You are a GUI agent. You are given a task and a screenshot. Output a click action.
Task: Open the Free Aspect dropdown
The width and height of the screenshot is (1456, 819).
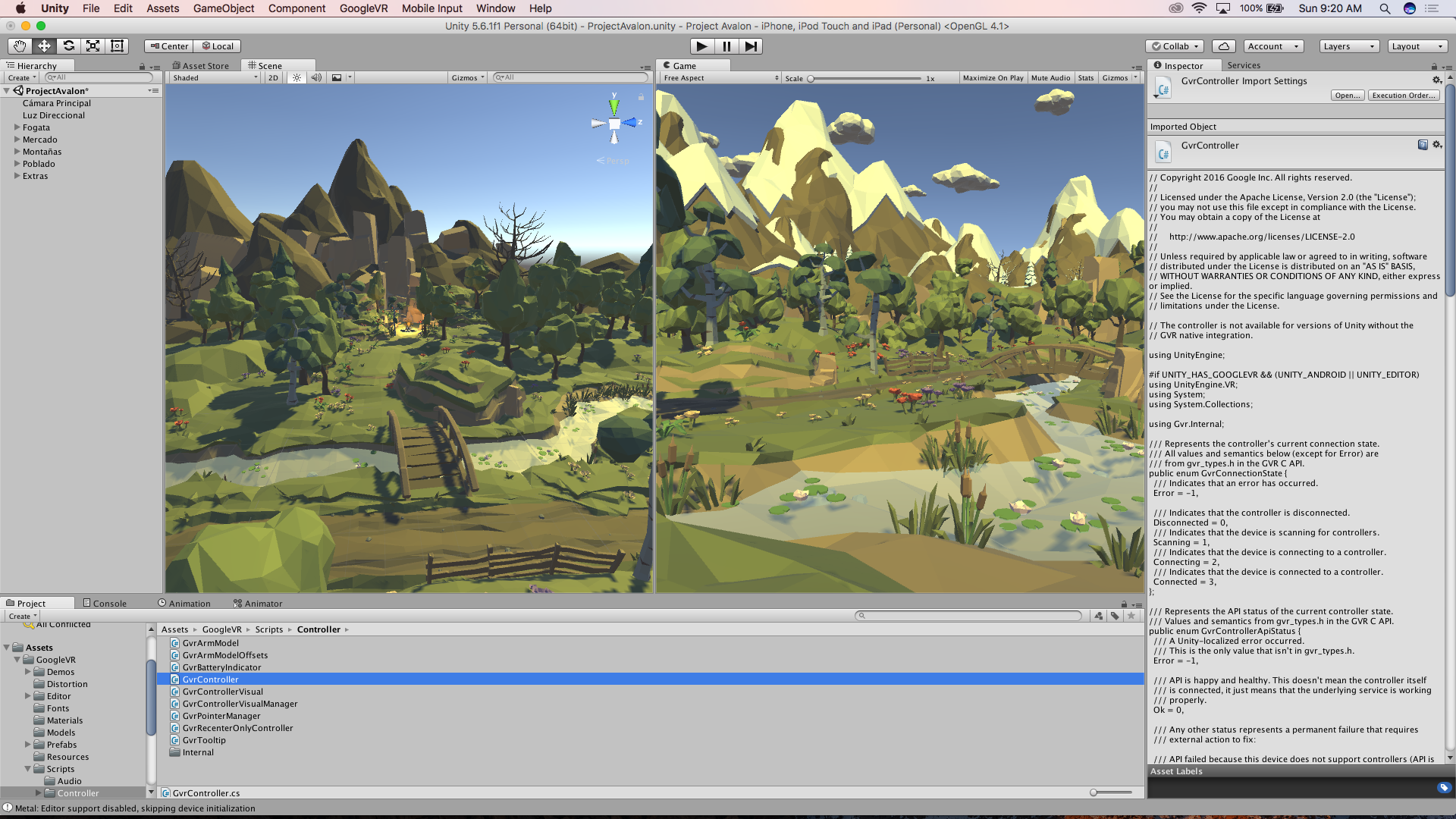720,78
